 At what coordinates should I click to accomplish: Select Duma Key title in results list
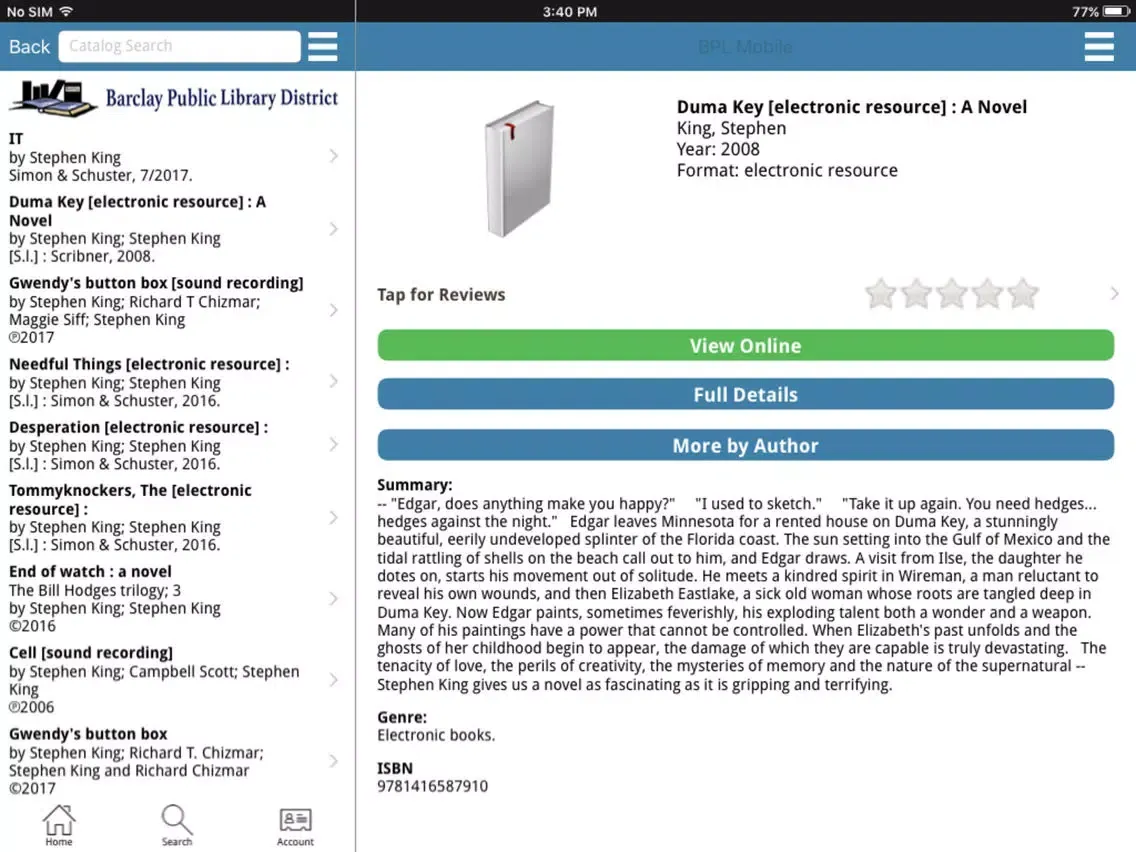click(x=137, y=211)
